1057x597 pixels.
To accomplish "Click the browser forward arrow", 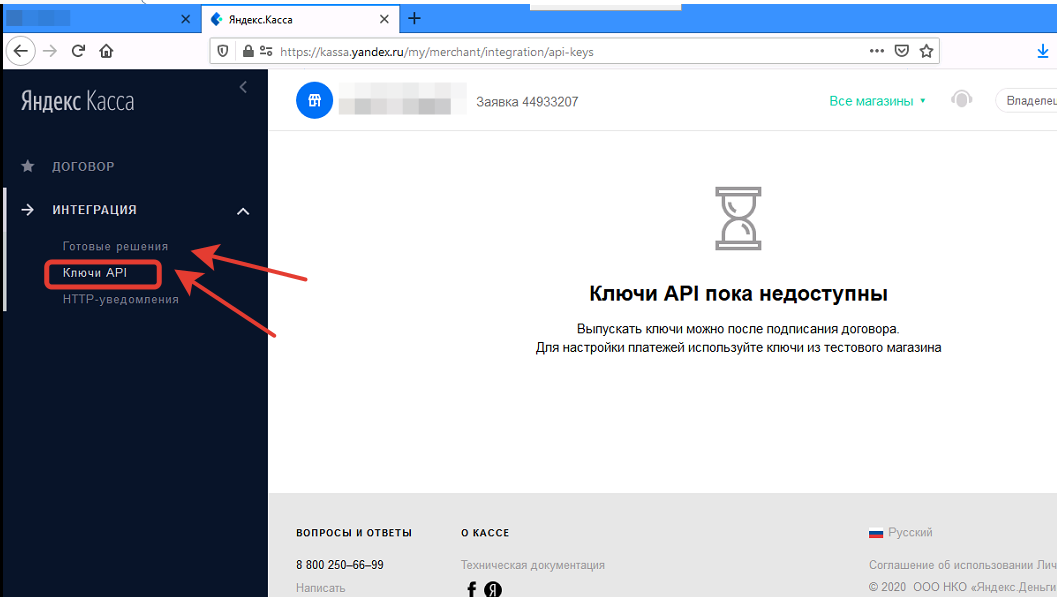I will (x=50, y=51).
